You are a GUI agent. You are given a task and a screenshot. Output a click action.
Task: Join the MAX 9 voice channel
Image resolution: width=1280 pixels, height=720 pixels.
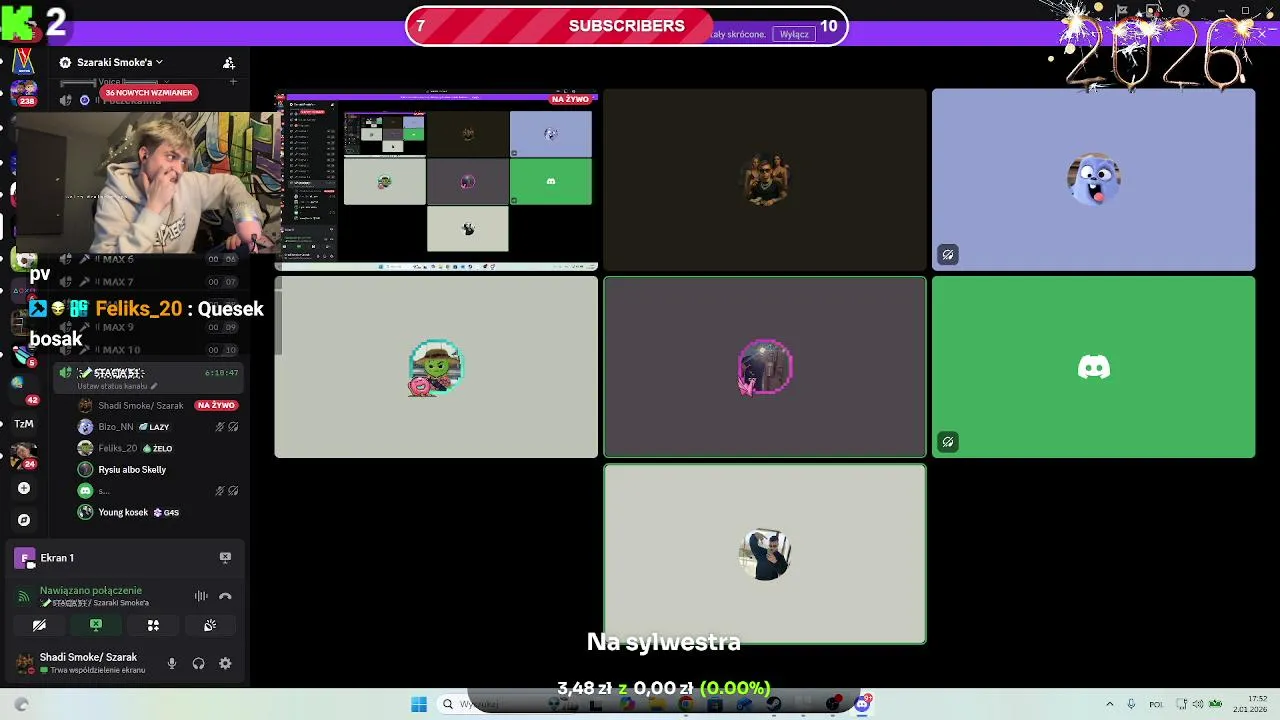click(x=150, y=327)
